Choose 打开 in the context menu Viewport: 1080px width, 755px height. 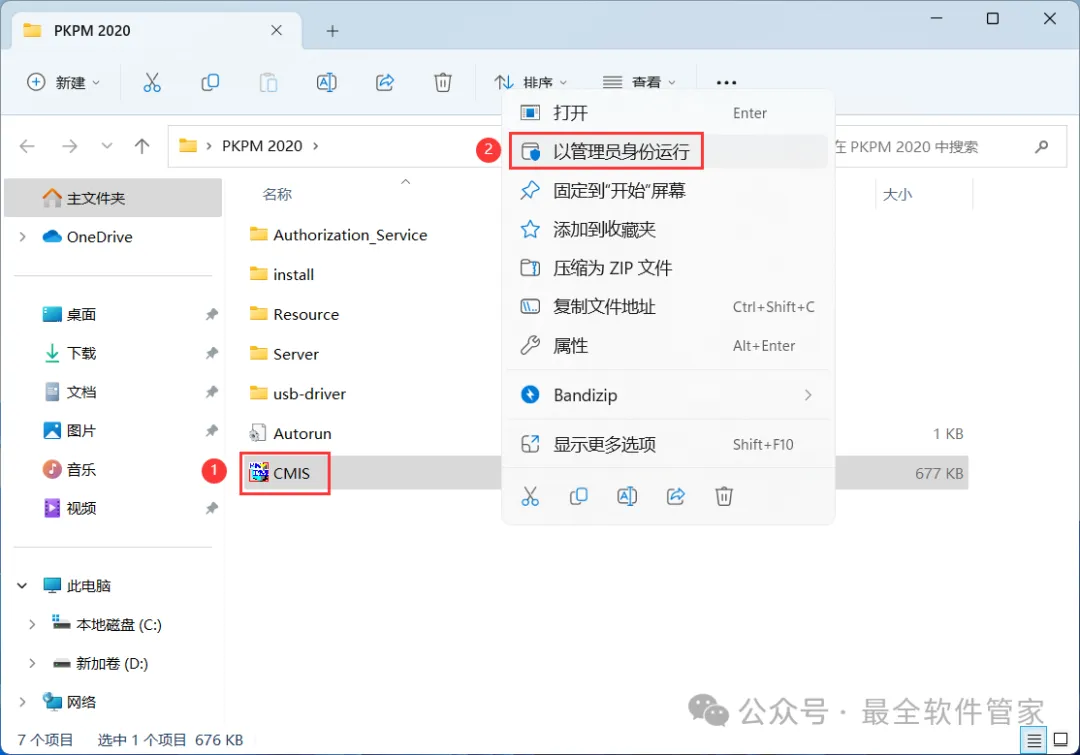coord(667,113)
